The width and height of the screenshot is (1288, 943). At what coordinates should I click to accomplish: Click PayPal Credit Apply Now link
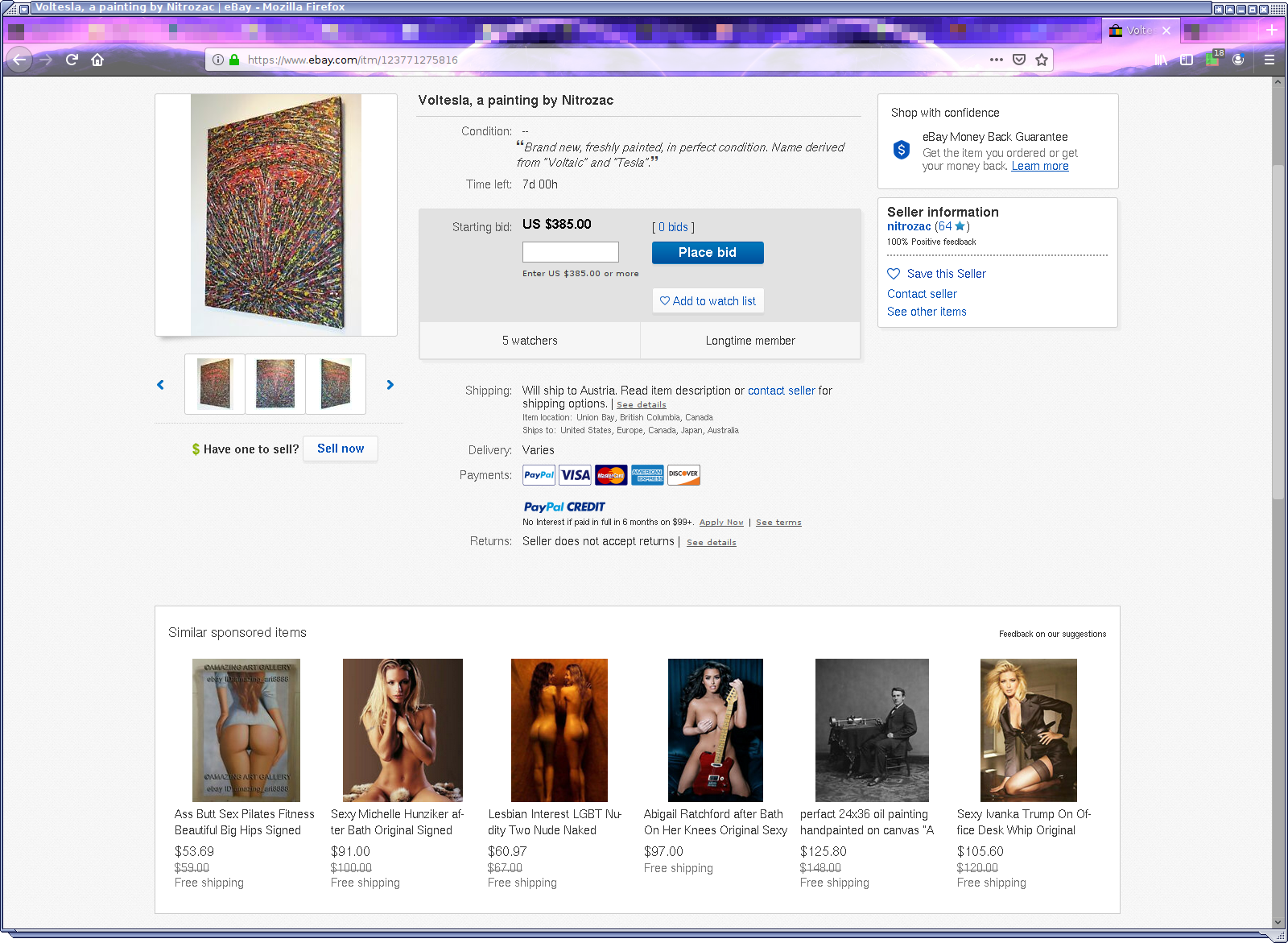[x=721, y=523]
